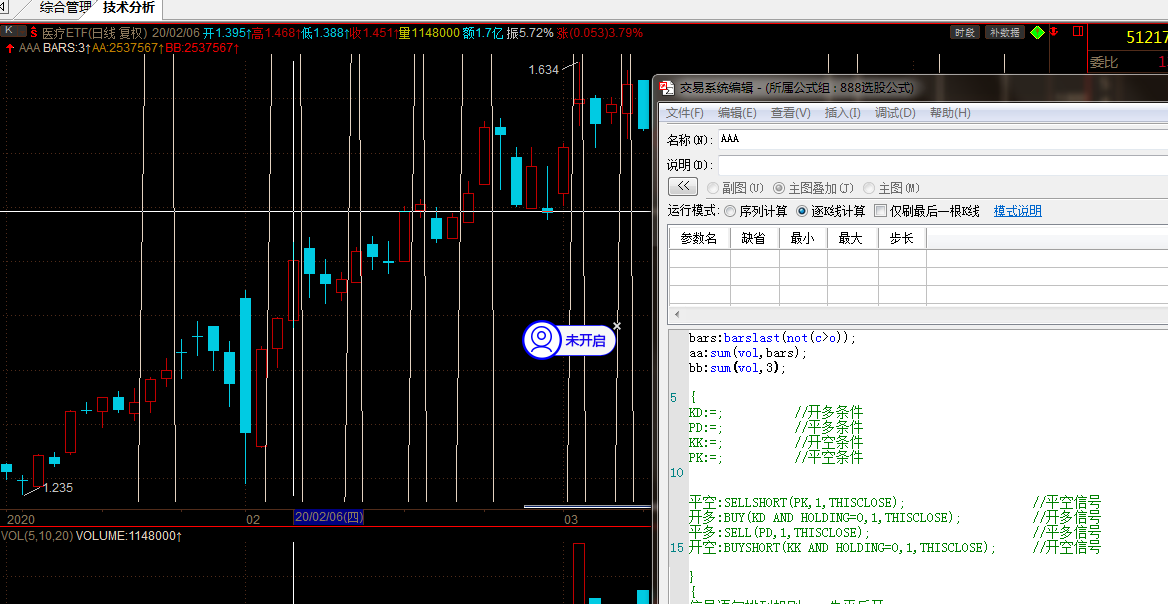This screenshot has height=604, width=1168.
Task: Click the tab scroll-left arrow
Action: tap(4, 7)
